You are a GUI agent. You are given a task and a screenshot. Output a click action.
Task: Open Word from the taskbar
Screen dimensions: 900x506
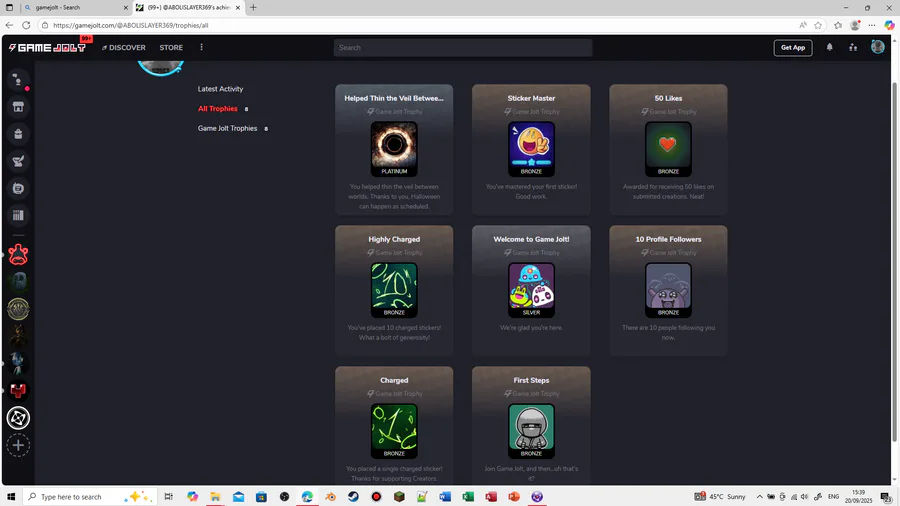pos(445,497)
